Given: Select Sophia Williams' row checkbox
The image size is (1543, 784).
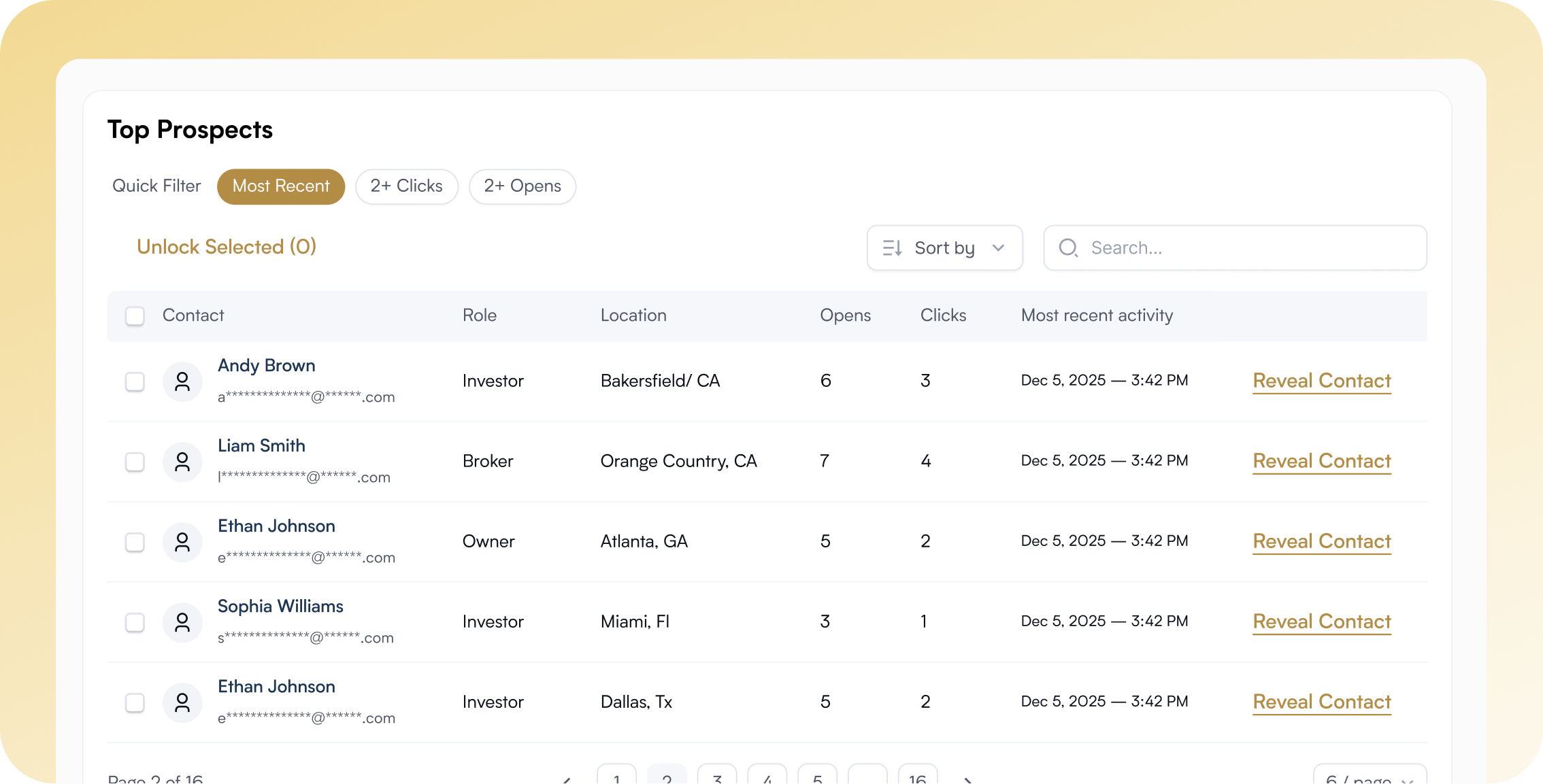Looking at the screenshot, I should [x=135, y=622].
